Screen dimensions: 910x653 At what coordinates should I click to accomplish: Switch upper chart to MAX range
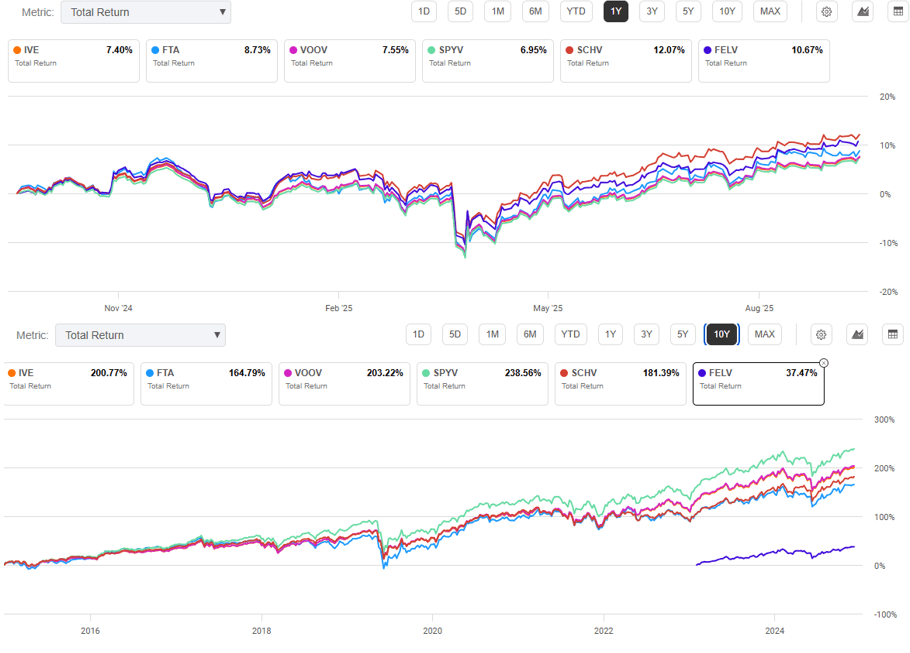[770, 12]
